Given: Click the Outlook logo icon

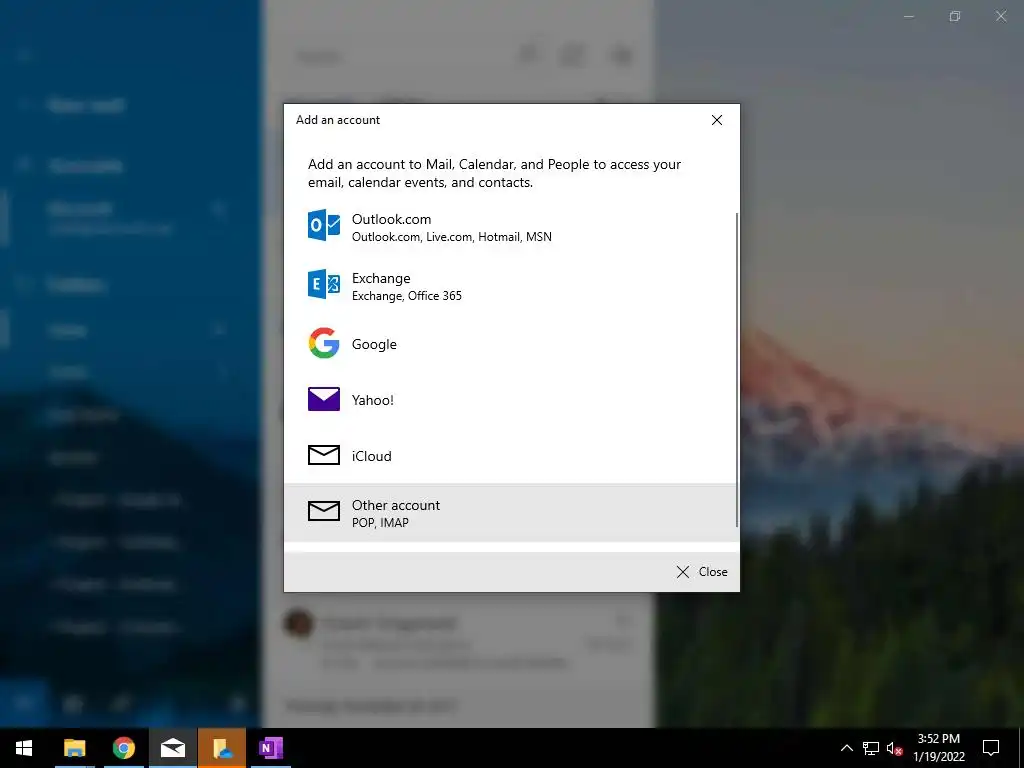Looking at the screenshot, I should [x=324, y=225].
